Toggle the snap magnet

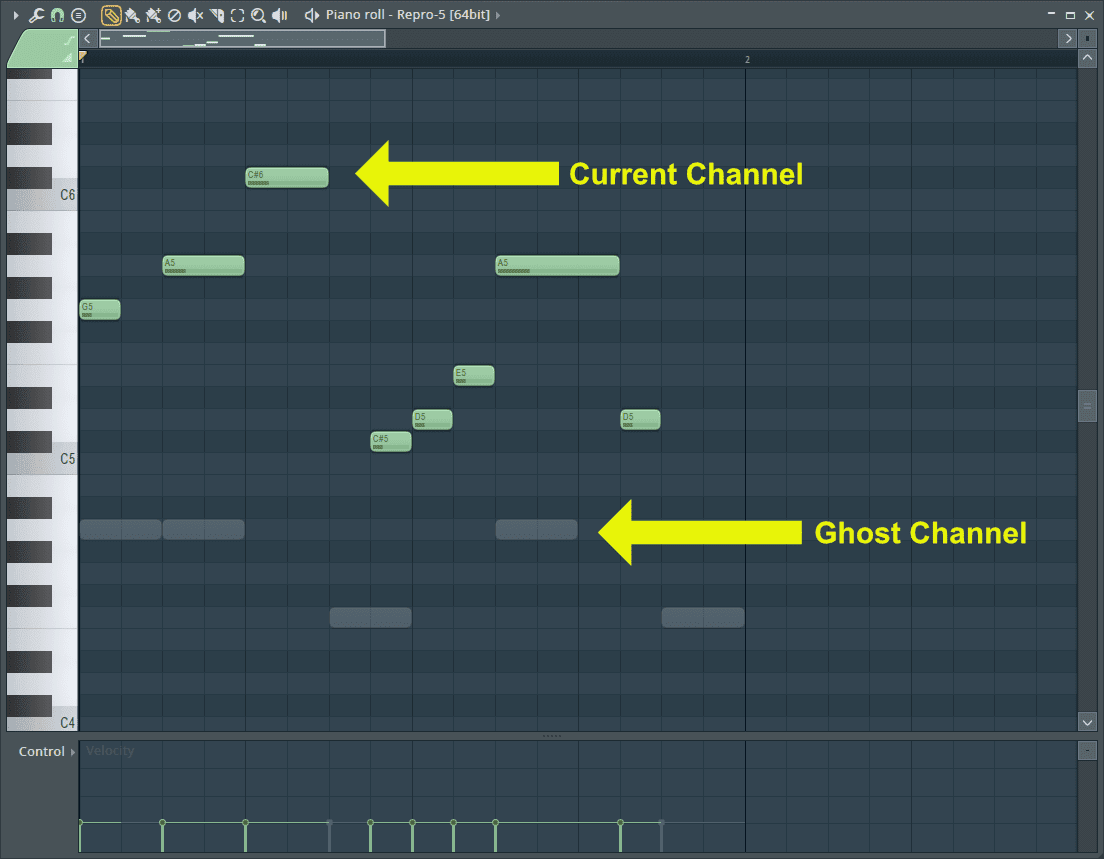(56, 15)
